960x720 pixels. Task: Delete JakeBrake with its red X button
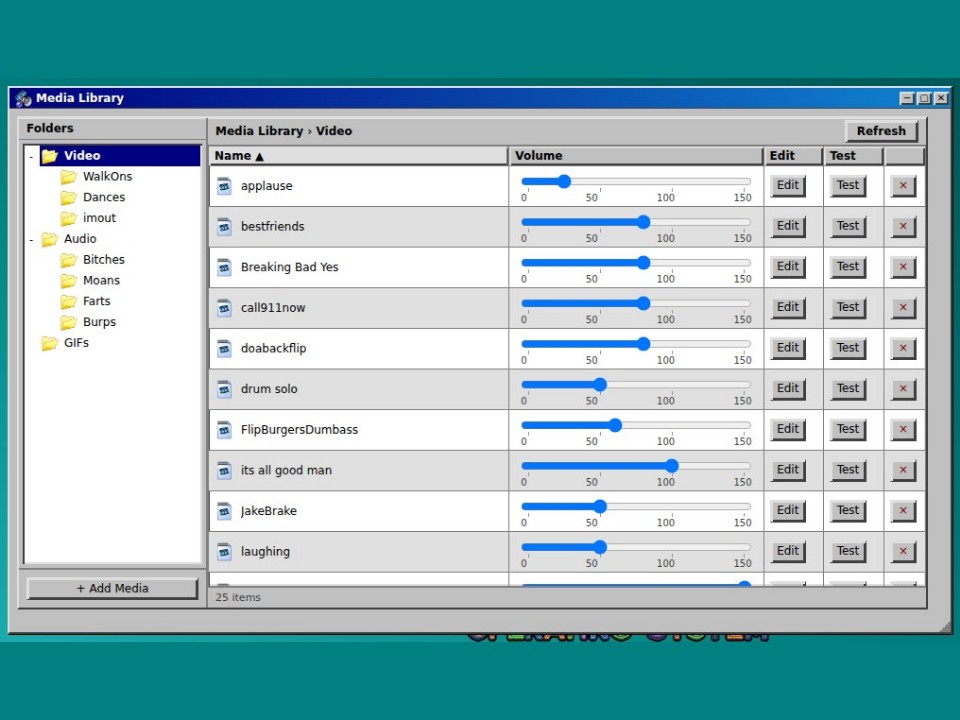point(903,510)
